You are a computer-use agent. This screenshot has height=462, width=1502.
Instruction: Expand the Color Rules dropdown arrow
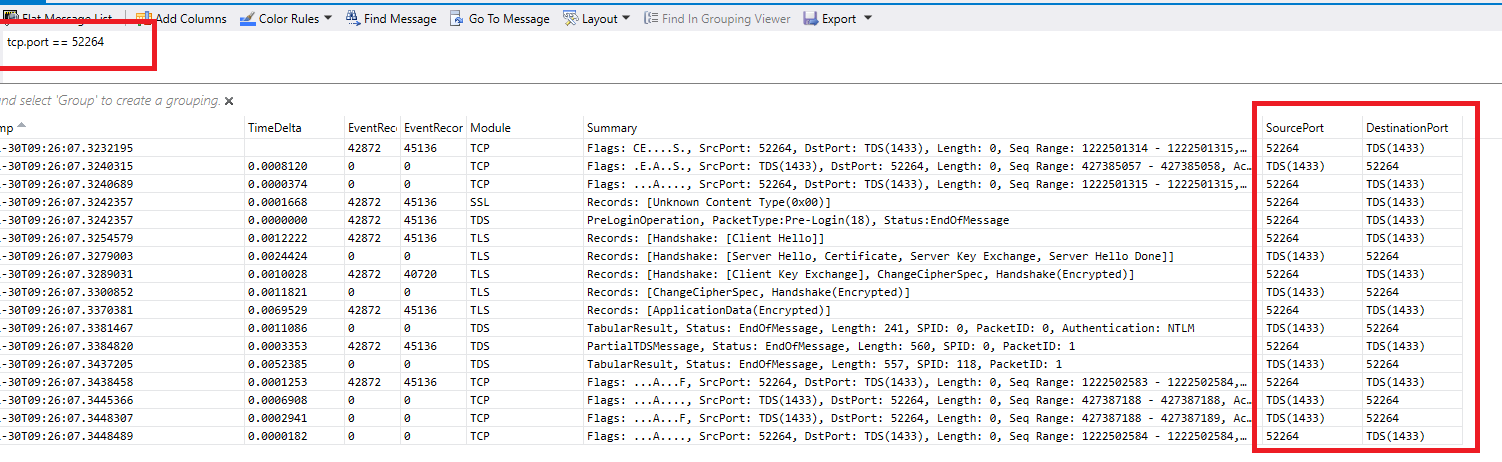click(x=328, y=18)
